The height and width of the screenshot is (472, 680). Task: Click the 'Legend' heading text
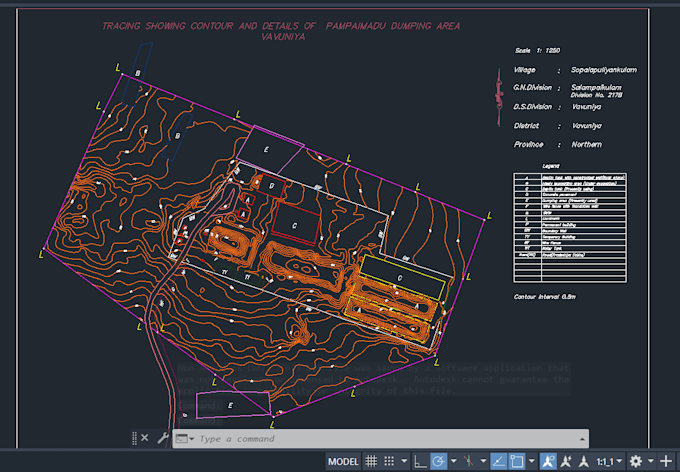(x=551, y=166)
